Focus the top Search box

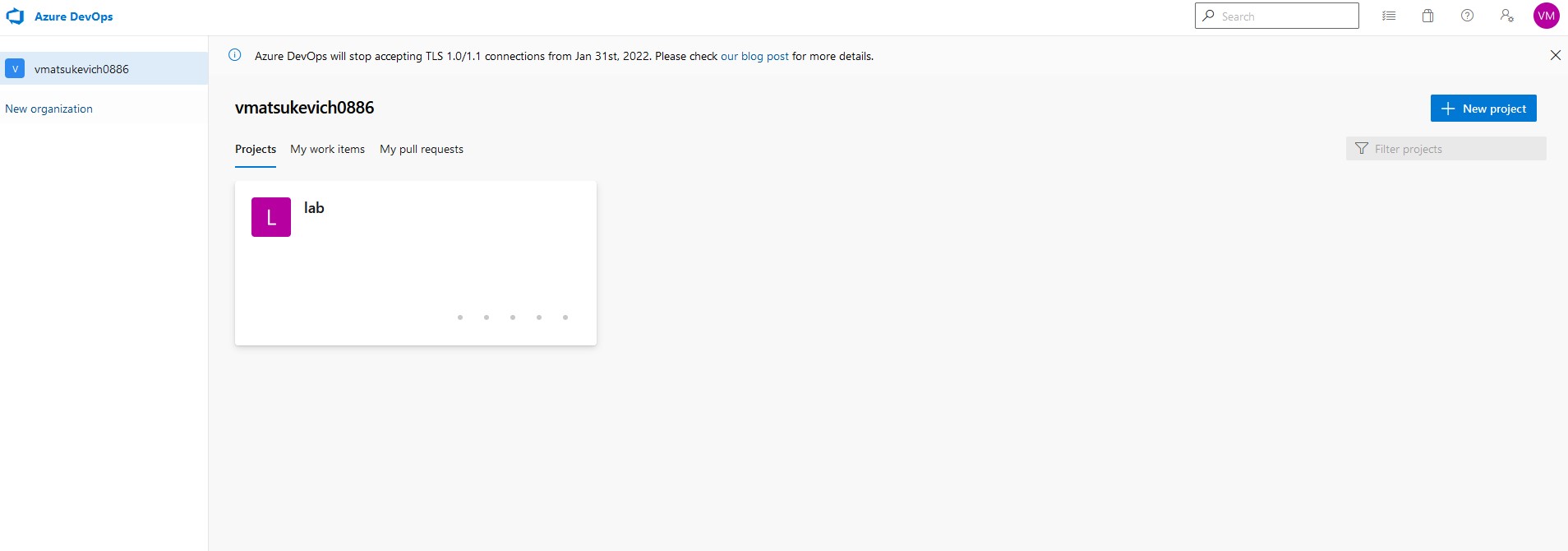tap(1276, 16)
